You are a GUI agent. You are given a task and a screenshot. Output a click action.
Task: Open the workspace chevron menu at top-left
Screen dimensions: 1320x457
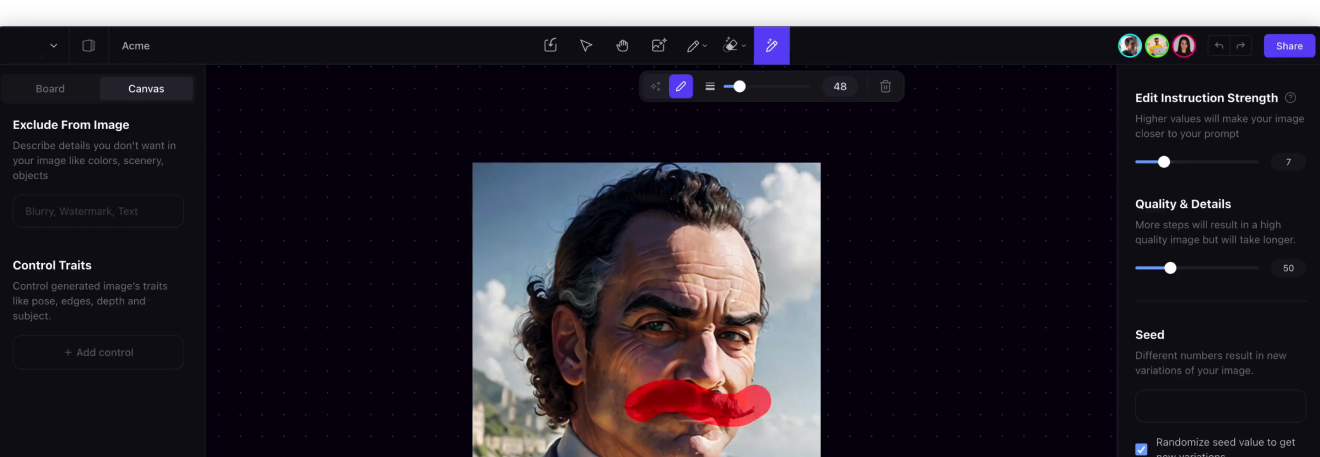click(x=54, y=46)
